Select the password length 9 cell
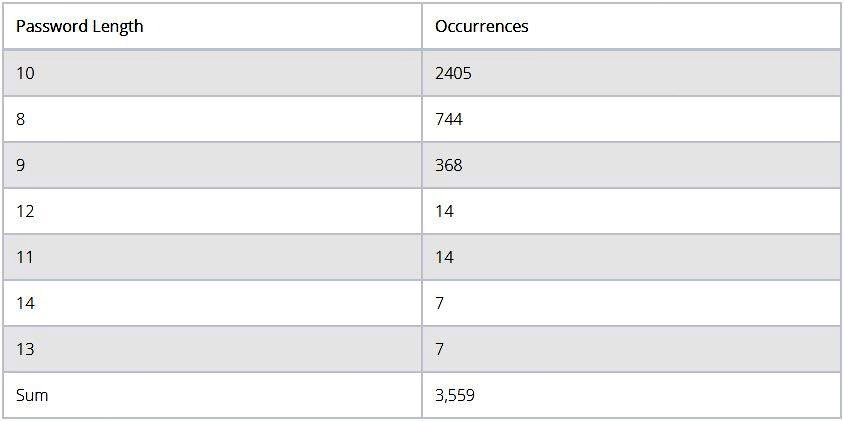844x421 pixels. (212, 165)
